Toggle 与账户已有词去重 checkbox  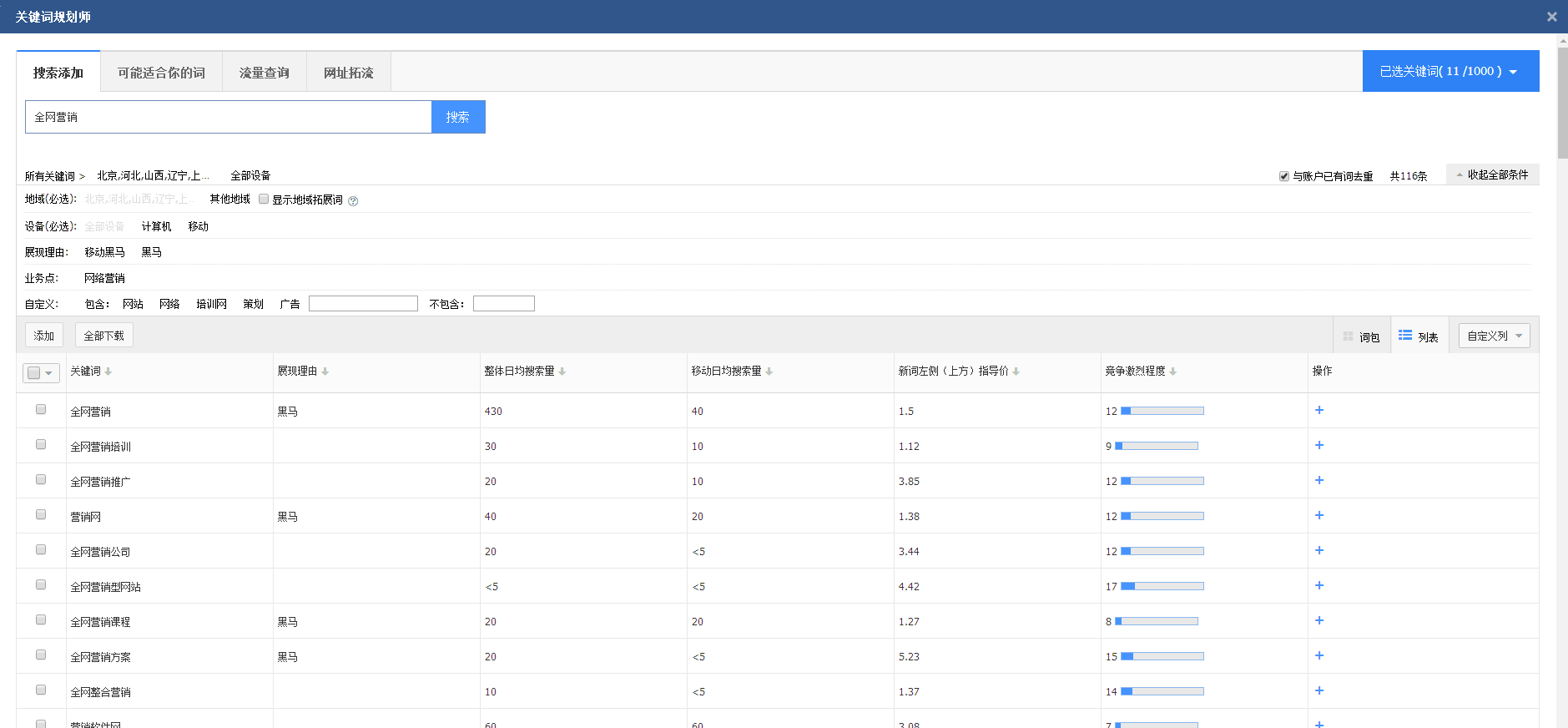tap(1284, 176)
